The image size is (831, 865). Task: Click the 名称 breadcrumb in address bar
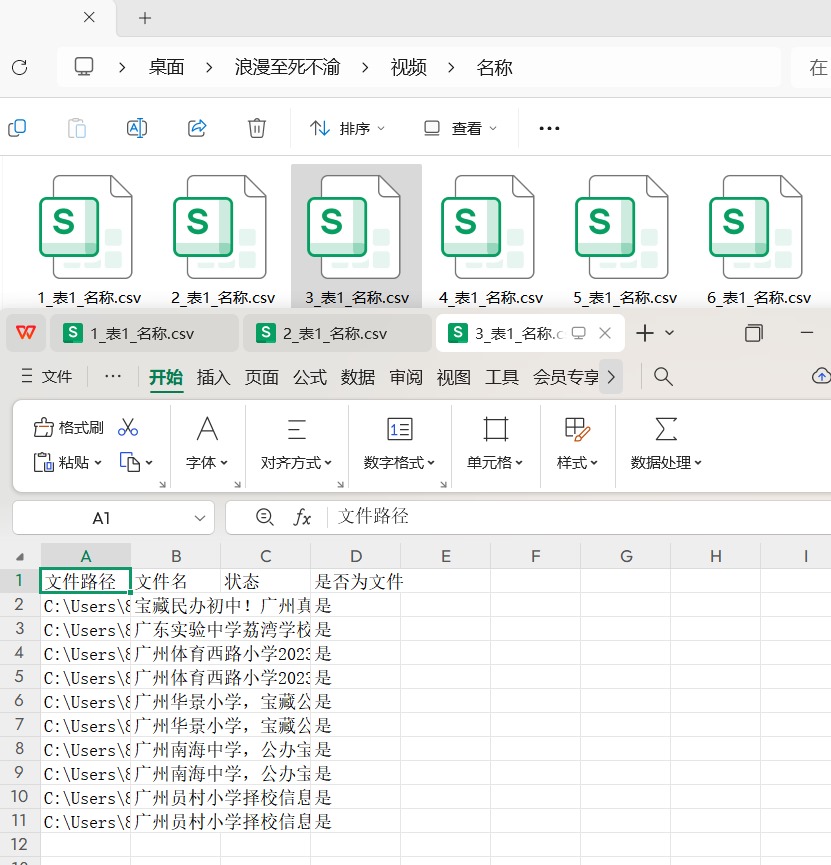[494, 67]
